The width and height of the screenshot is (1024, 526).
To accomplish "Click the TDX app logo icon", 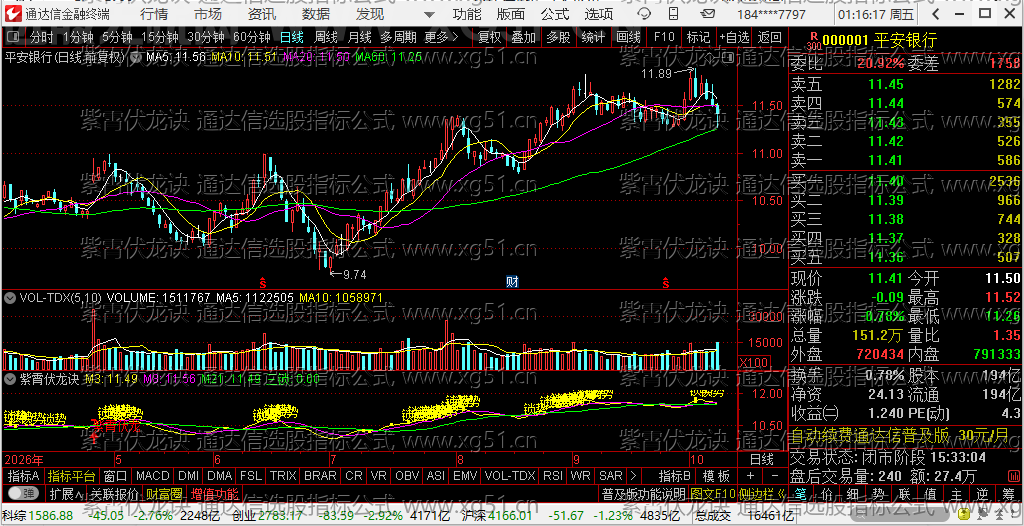I will (x=12, y=13).
